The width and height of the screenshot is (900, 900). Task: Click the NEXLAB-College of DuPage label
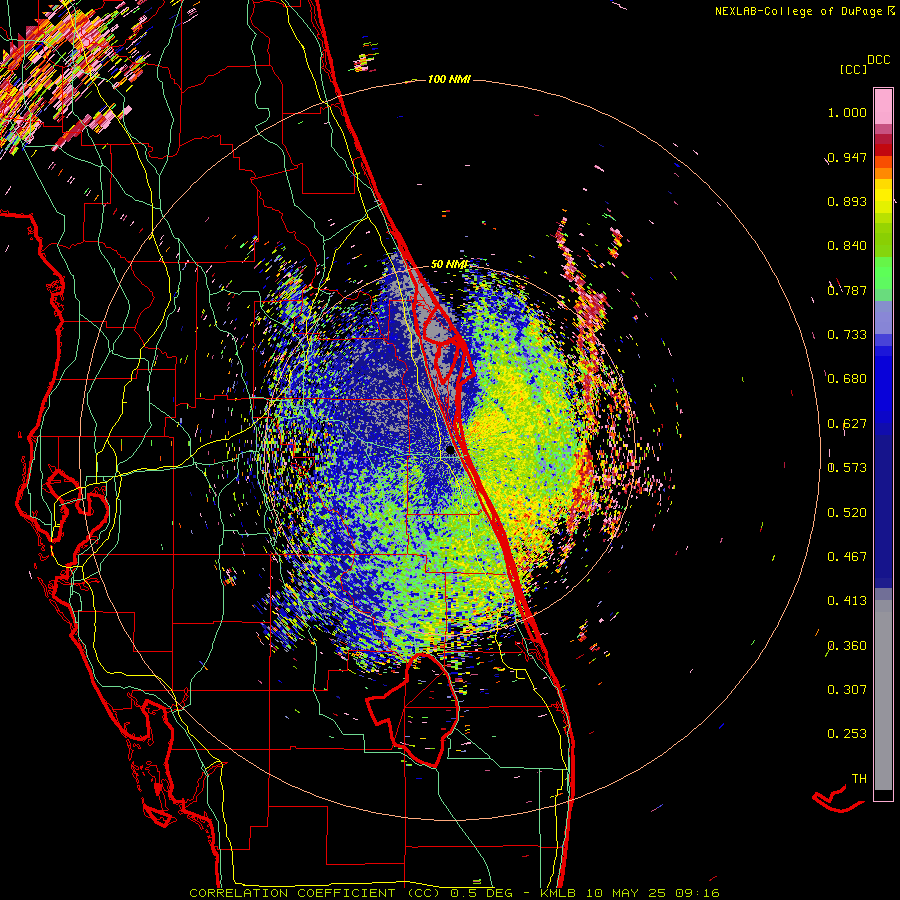[x=799, y=11]
